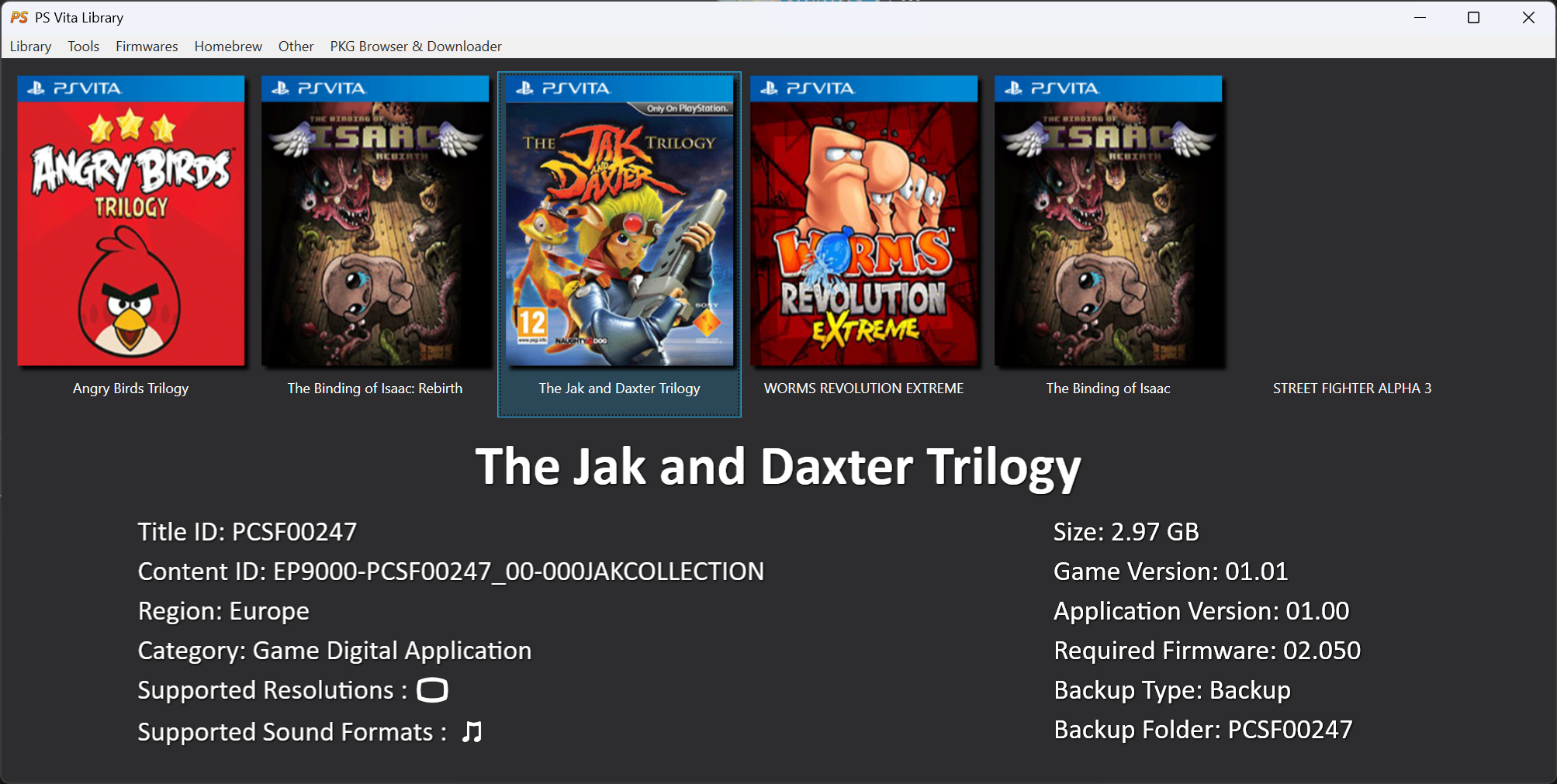Click the large Jak and Daxter Trilogy heading
Image resolution: width=1557 pixels, height=784 pixels.
tap(778, 467)
